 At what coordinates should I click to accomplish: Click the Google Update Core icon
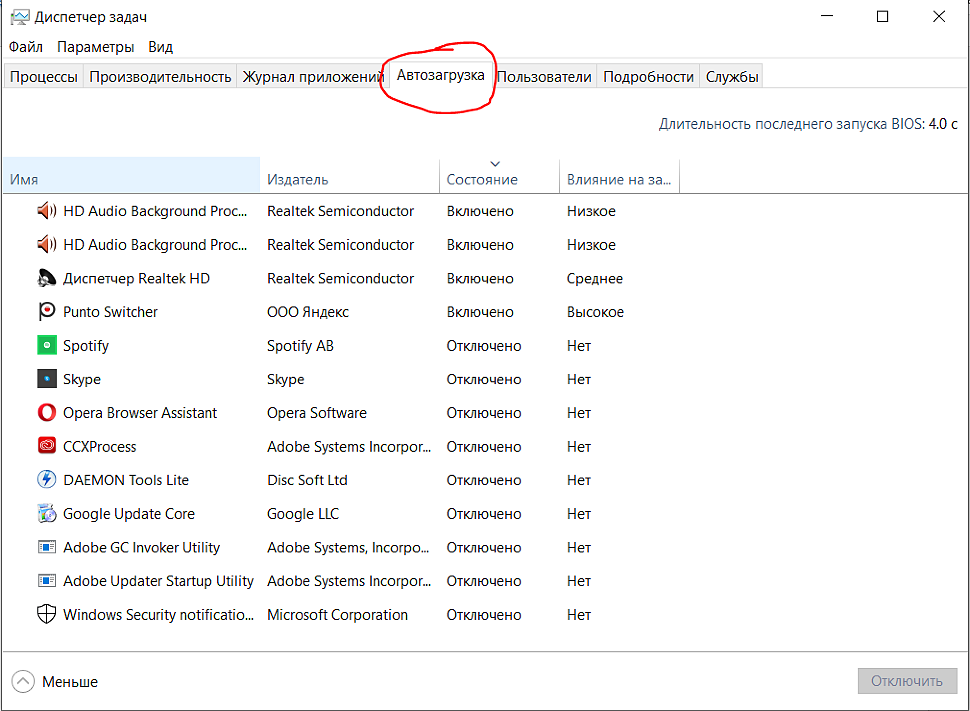click(x=46, y=513)
